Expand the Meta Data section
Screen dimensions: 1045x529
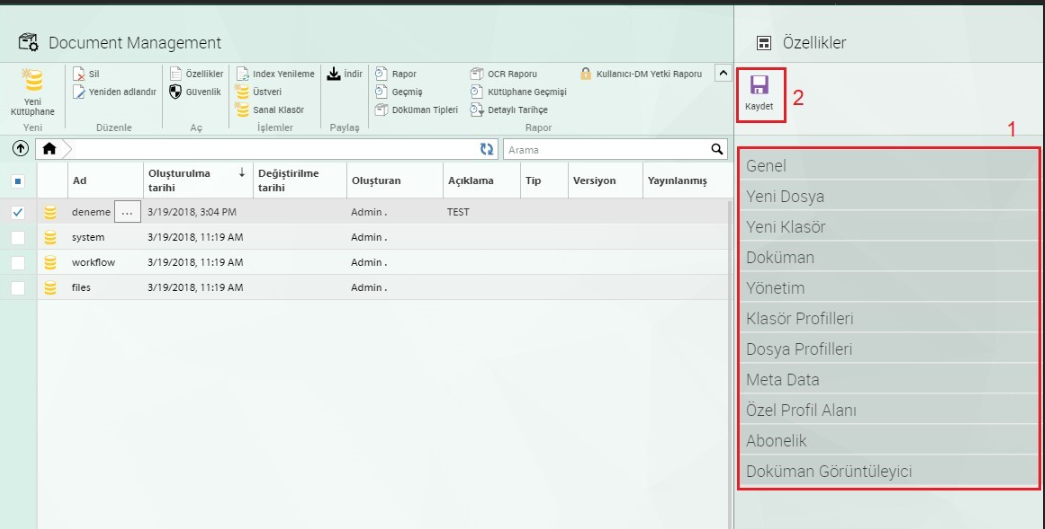pos(888,380)
